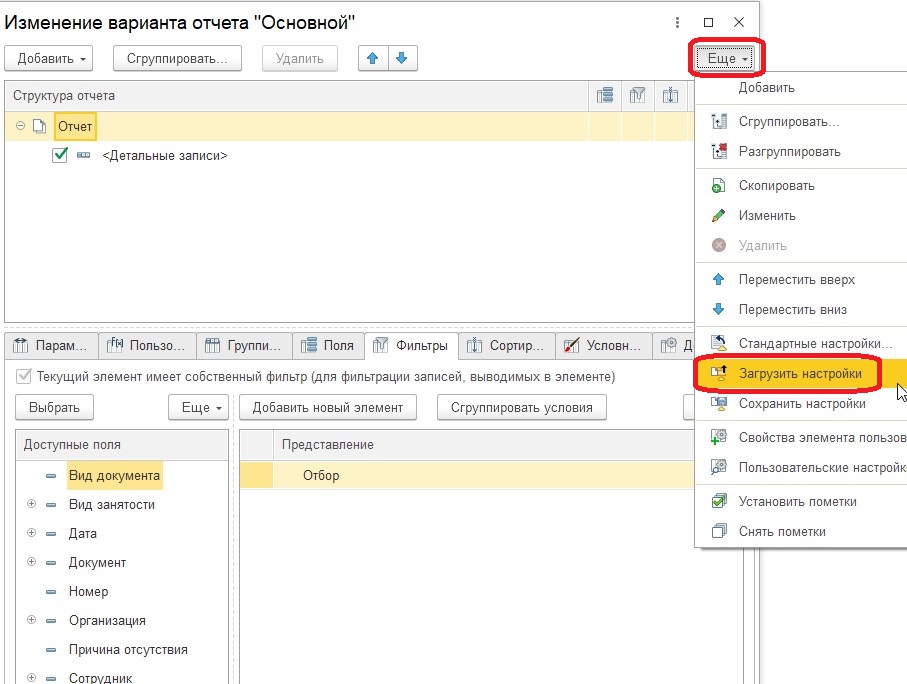Click the Документ field dash icon
907x684 pixels.
51,562
